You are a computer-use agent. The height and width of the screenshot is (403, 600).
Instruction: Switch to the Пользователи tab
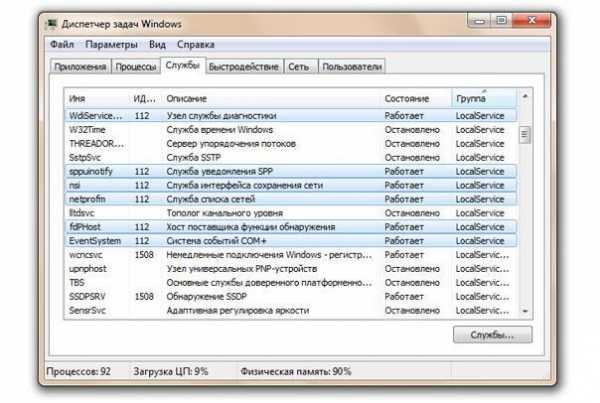click(x=352, y=67)
